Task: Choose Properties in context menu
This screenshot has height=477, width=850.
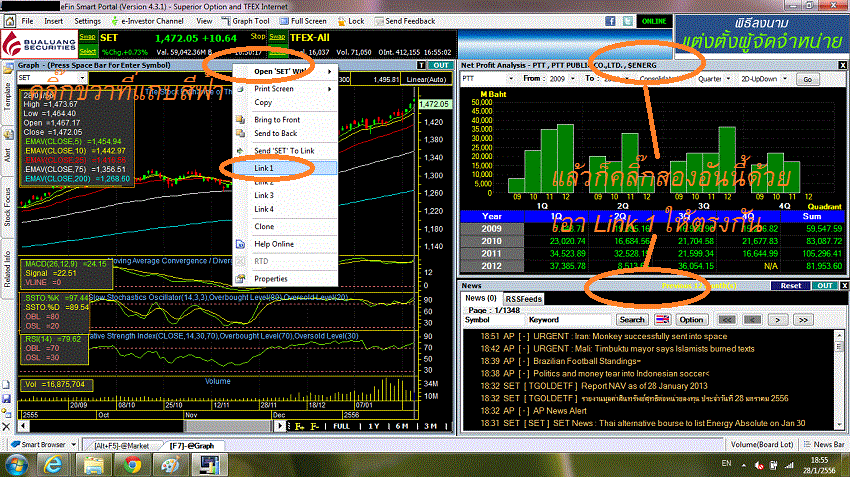Action: 285,279
